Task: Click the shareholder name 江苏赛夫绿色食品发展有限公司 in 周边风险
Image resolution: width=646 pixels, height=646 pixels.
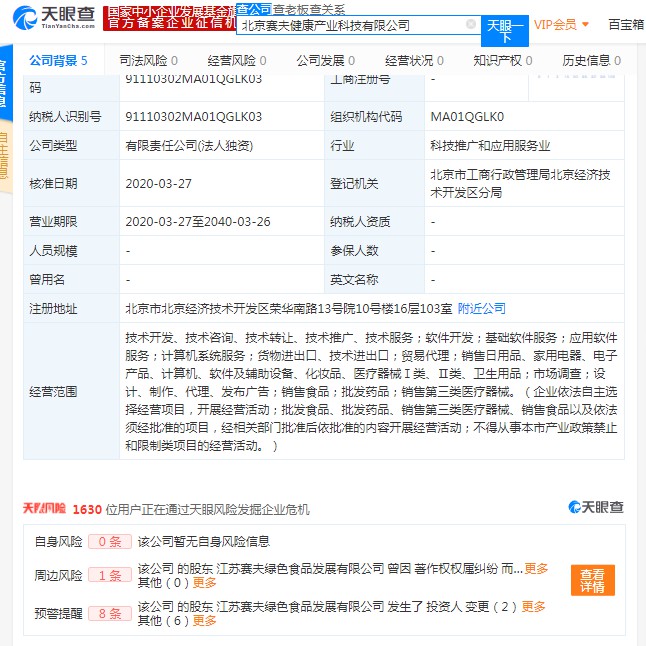Action: (300, 569)
